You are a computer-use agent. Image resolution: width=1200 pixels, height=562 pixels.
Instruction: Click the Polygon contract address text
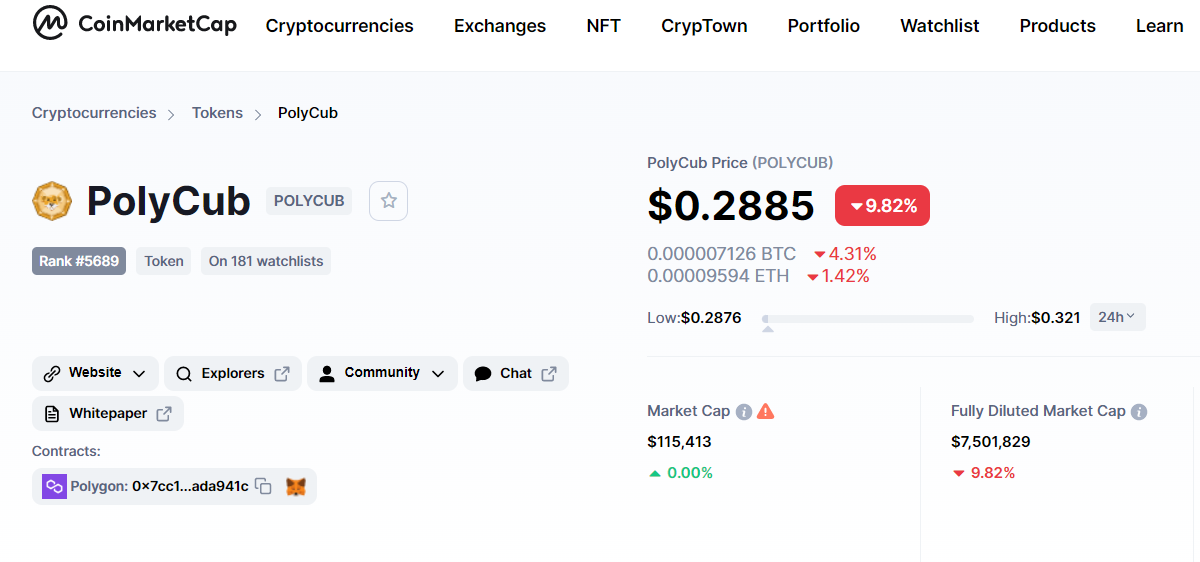click(x=190, y=486)
